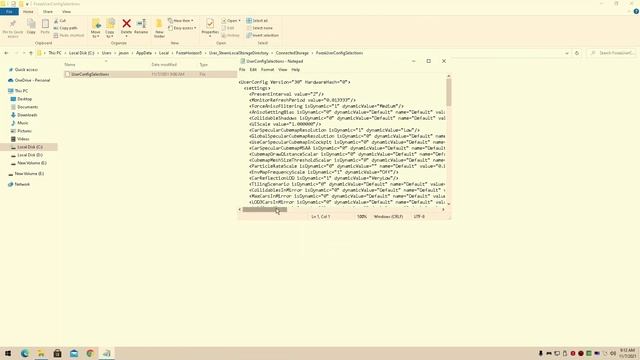Open Notepad Help menu
This screenshot has width=640, height=360.
(296, 70)
